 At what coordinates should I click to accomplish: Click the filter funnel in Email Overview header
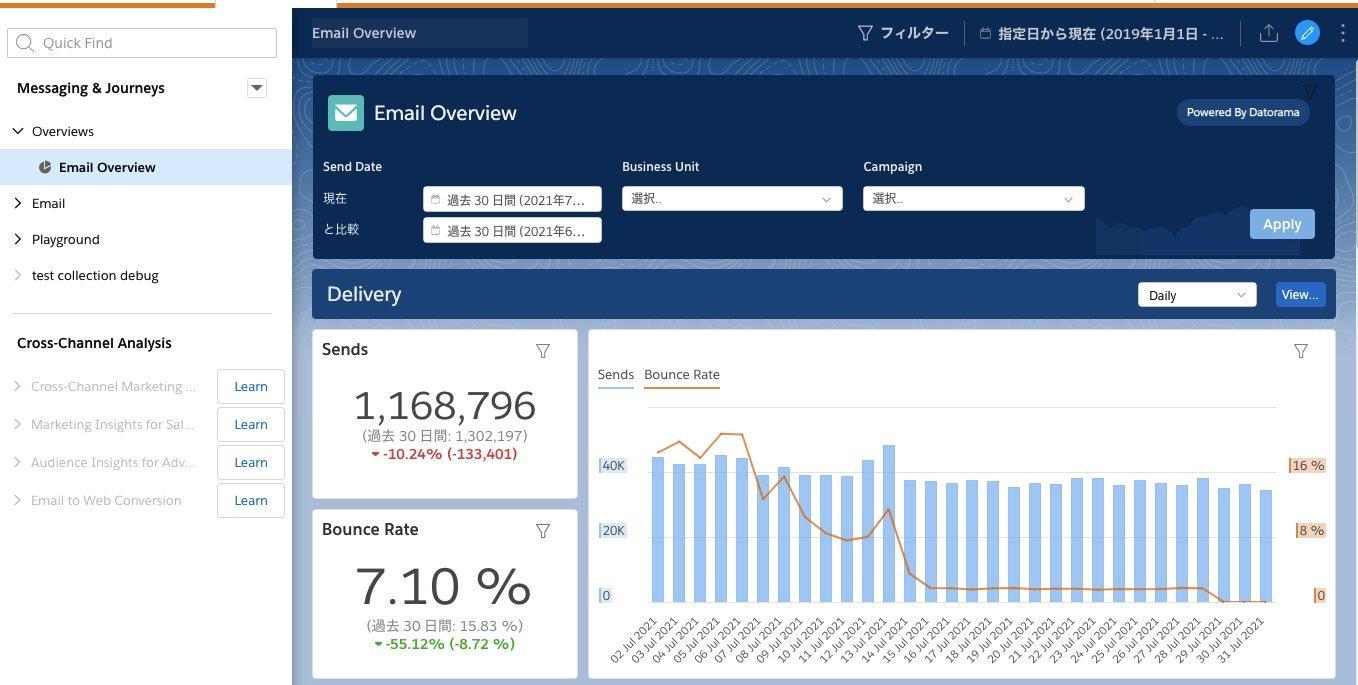point(1309,91)
